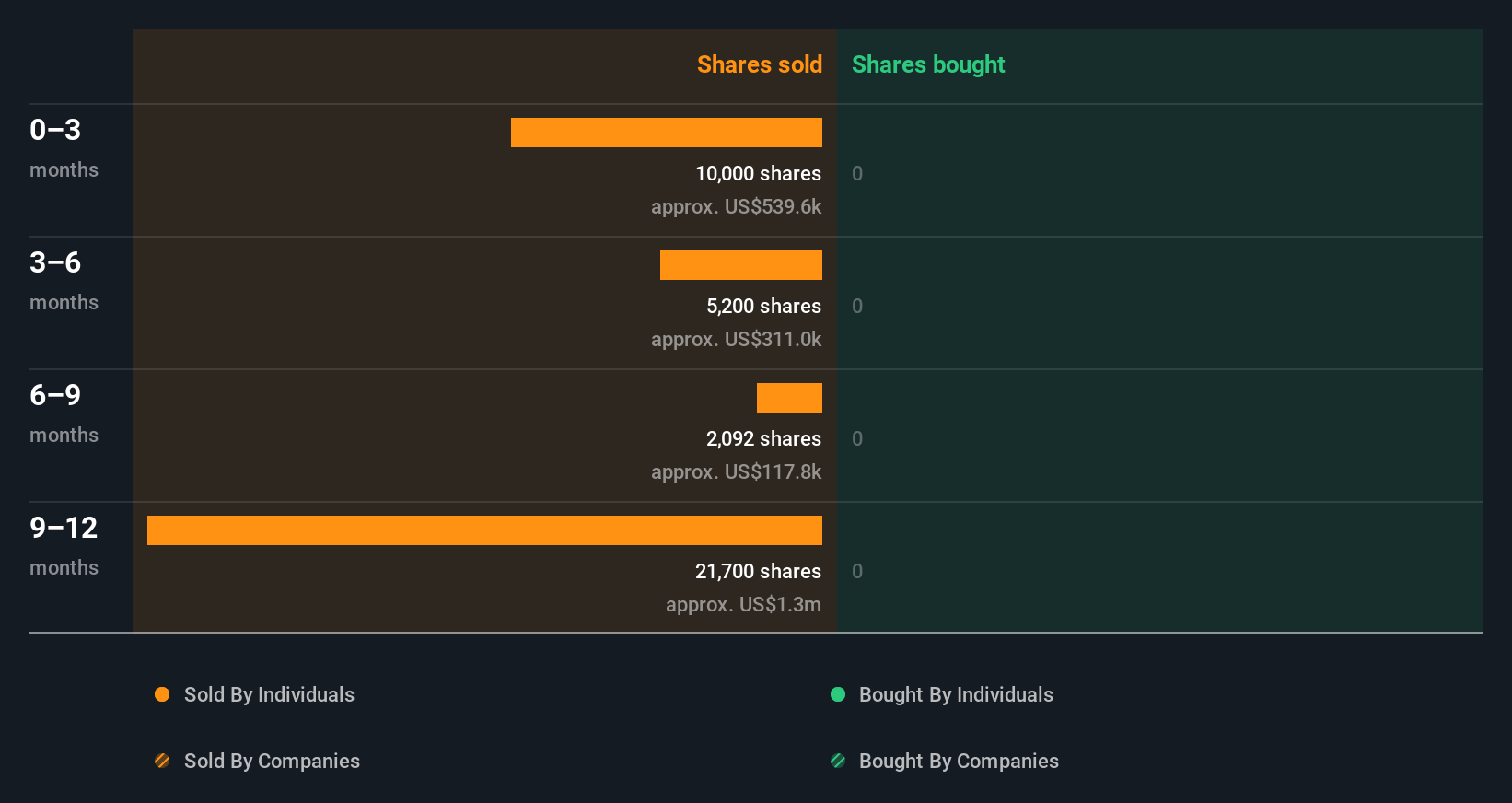Click the zero bought value in 9–12 months row
Screen dimensions: 1512x803
click(857, 571)
